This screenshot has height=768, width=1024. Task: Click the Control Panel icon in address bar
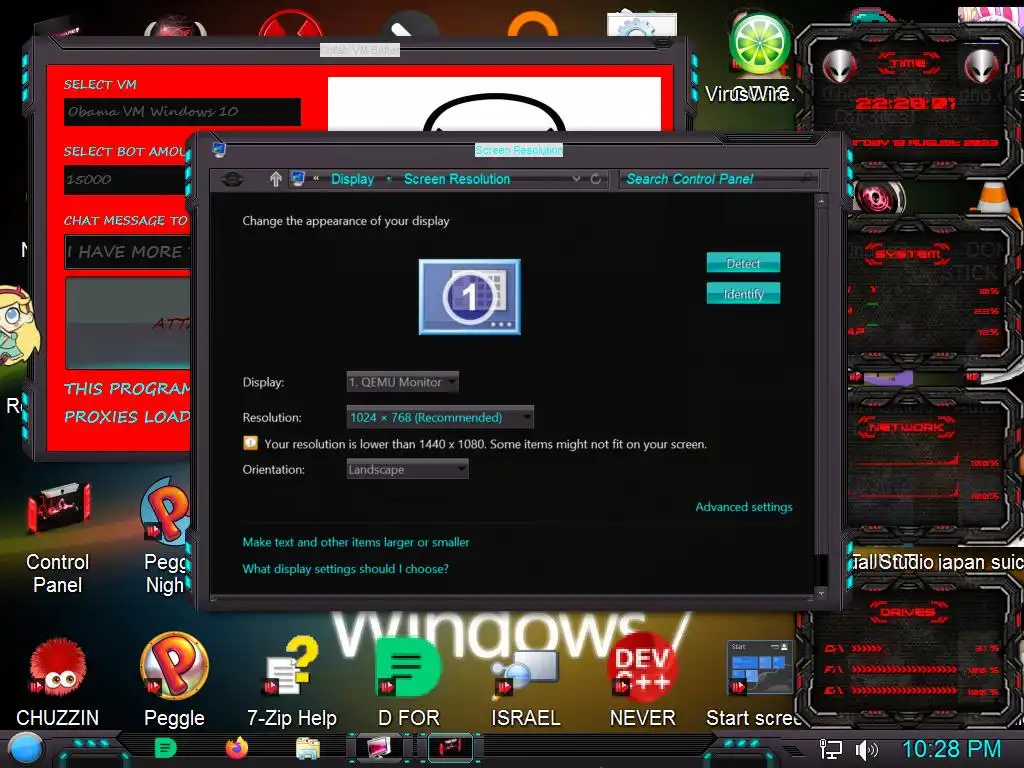pos(298,178)
